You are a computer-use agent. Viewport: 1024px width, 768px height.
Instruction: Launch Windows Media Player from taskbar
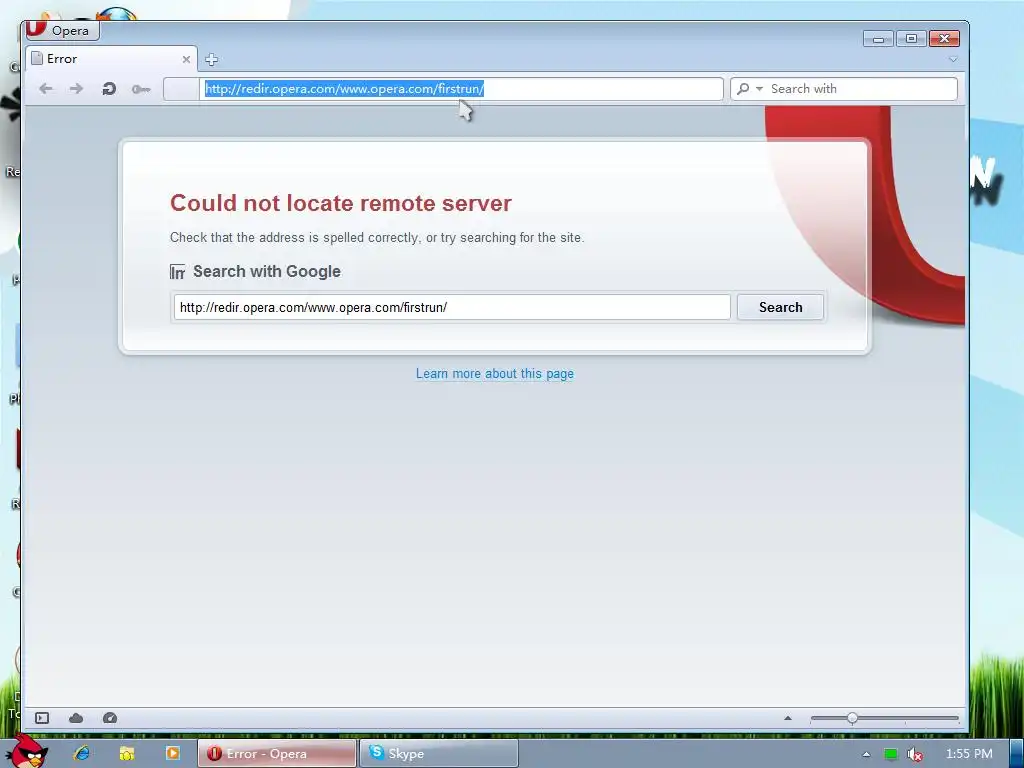click(x=172, y=753)
